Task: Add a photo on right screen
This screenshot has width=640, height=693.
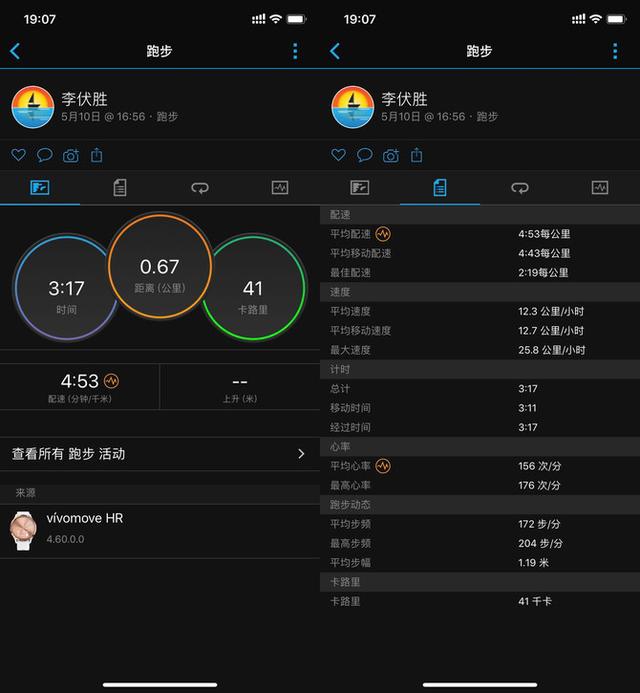Action: tap(391, 156)
